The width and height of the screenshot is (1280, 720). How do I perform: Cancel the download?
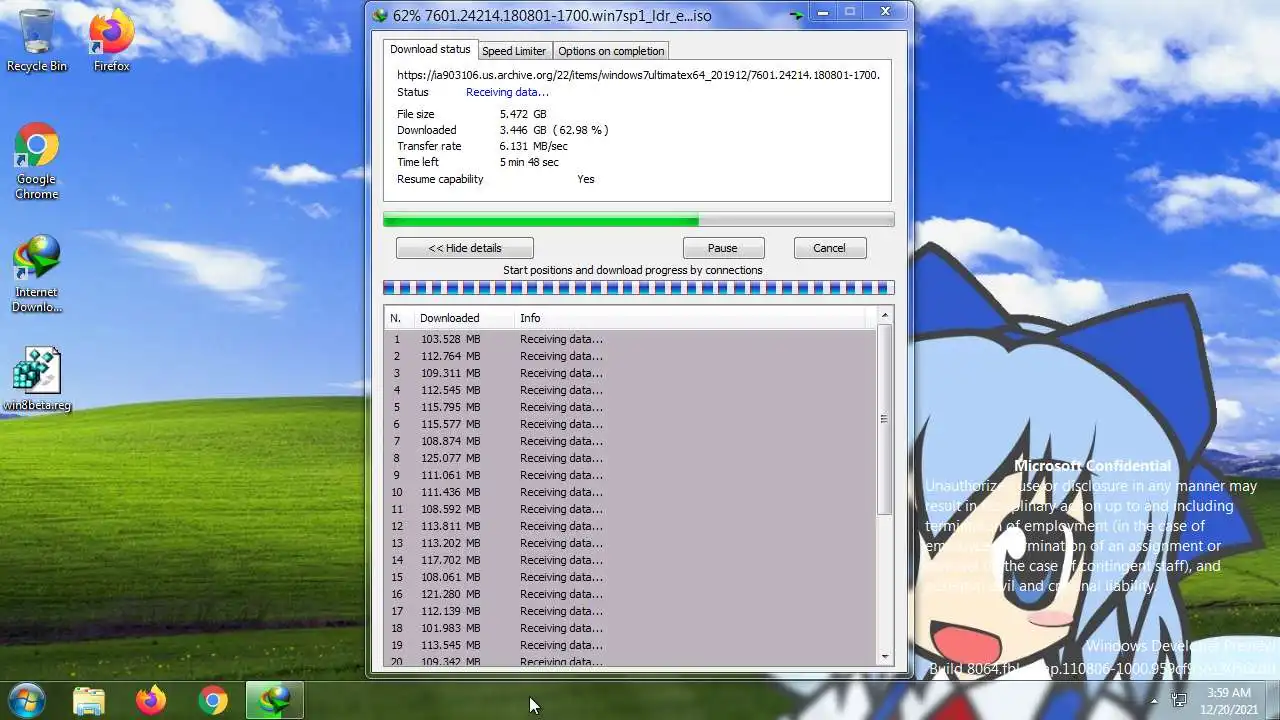coord(829,248)
